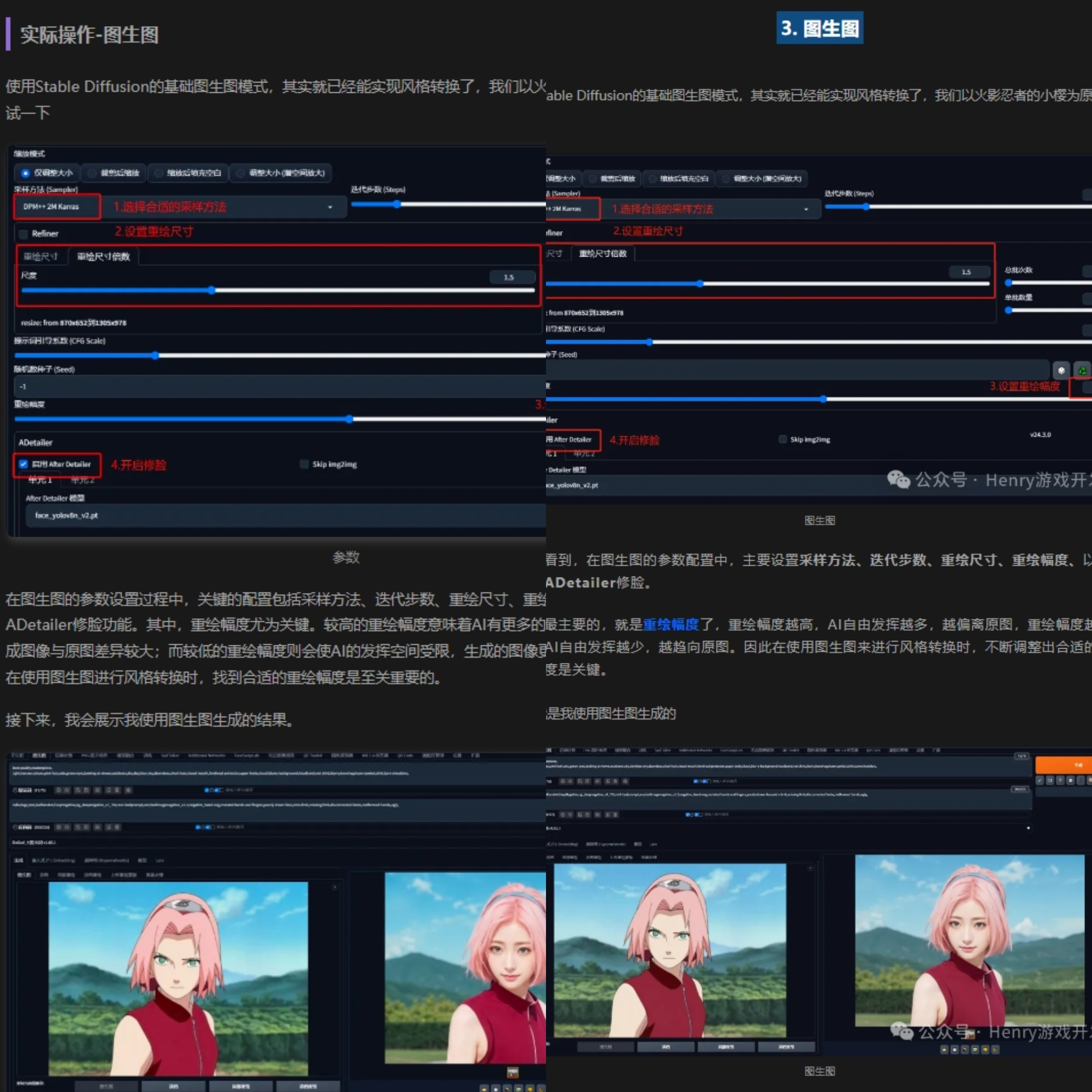Click the 尺度 scale slider in left article
Viewport: 1092px width, 1092px height.
[277, 290]
